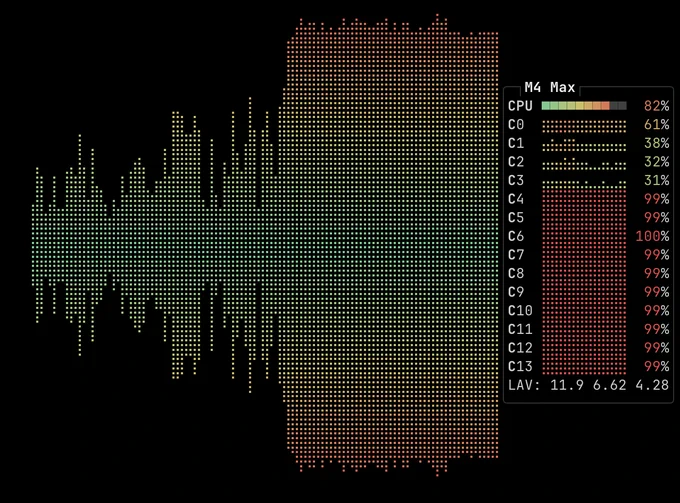The width and height of the screenshot is (680, 503).
Task: Select the C7 core label
Action: (516, 255)
